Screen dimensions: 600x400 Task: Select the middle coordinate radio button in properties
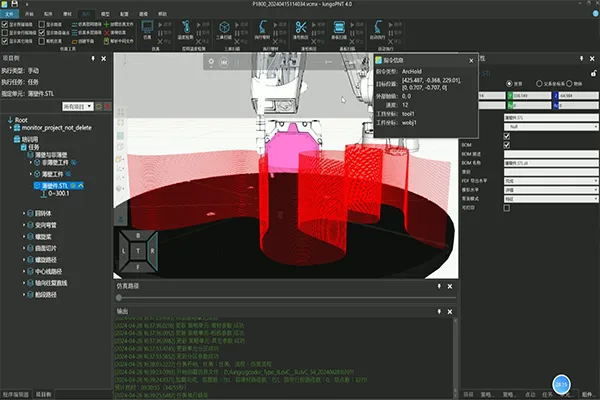click(539, 83)
